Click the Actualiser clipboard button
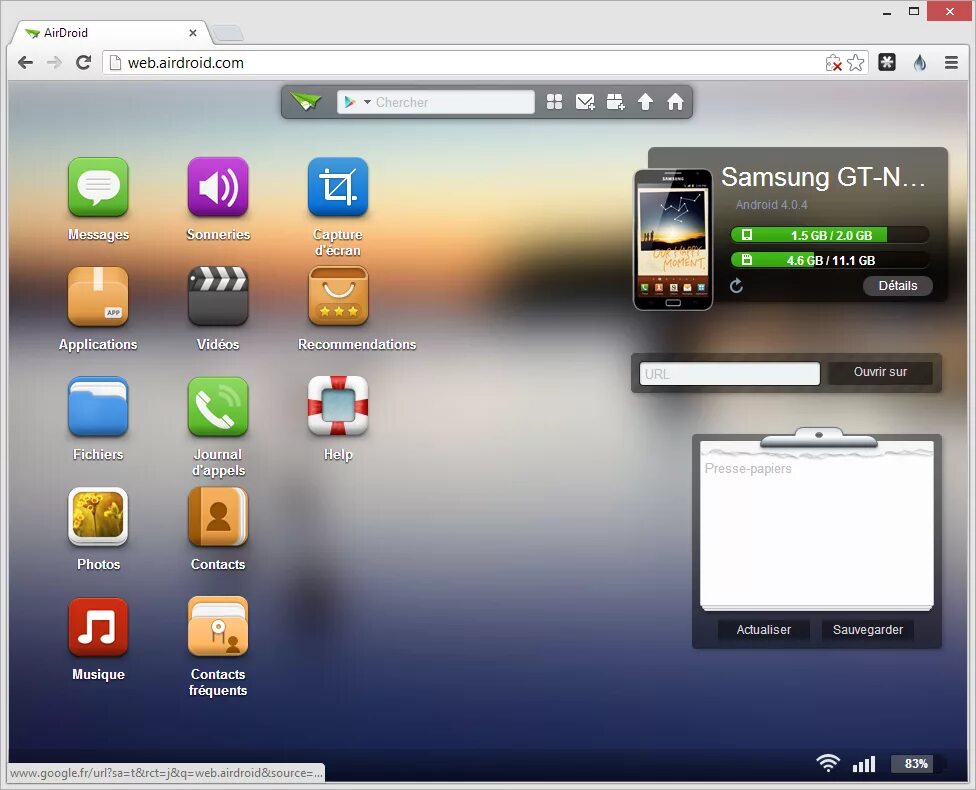 (764, 629)
